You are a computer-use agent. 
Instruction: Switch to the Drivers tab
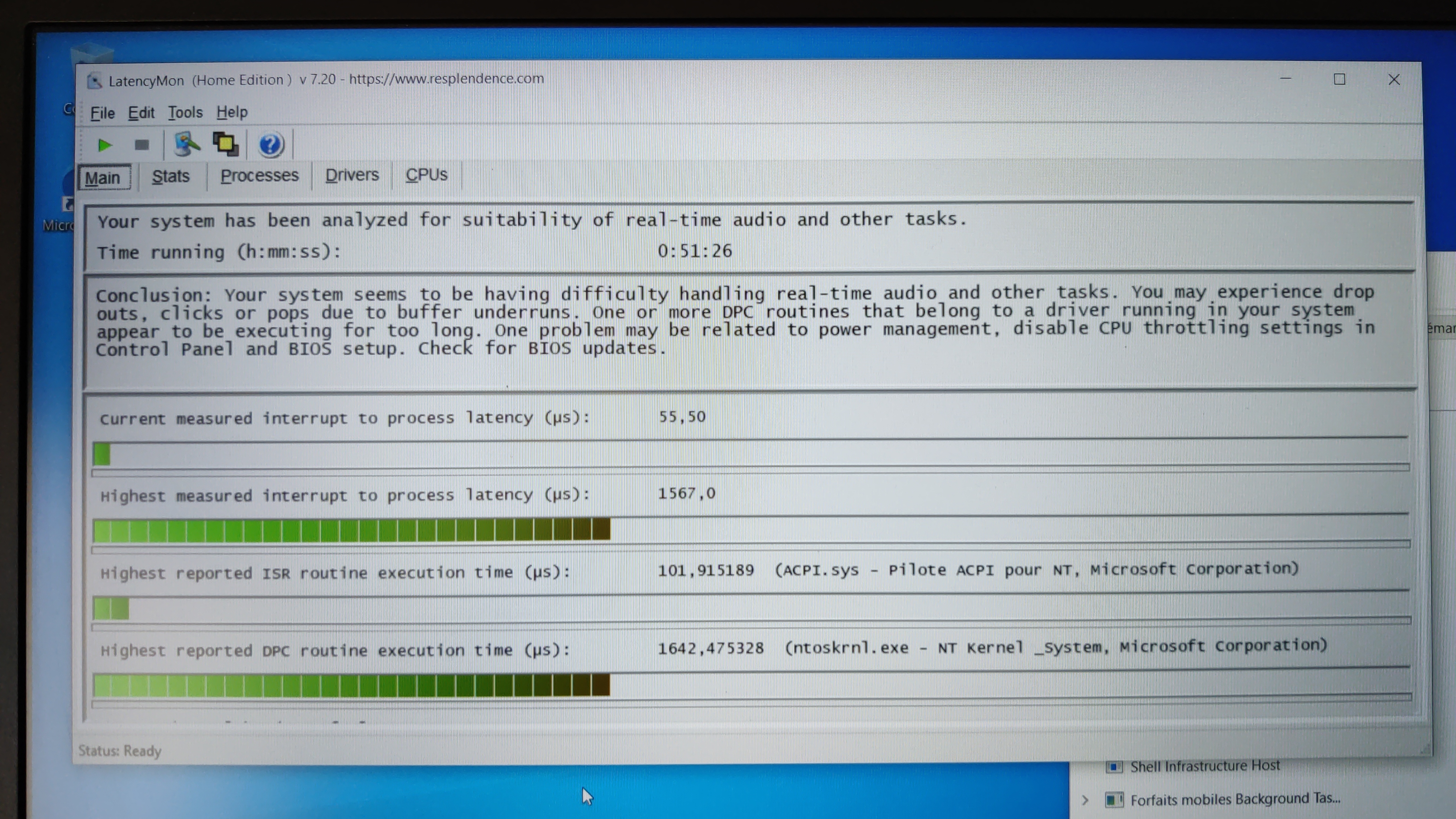click(352, 175)
